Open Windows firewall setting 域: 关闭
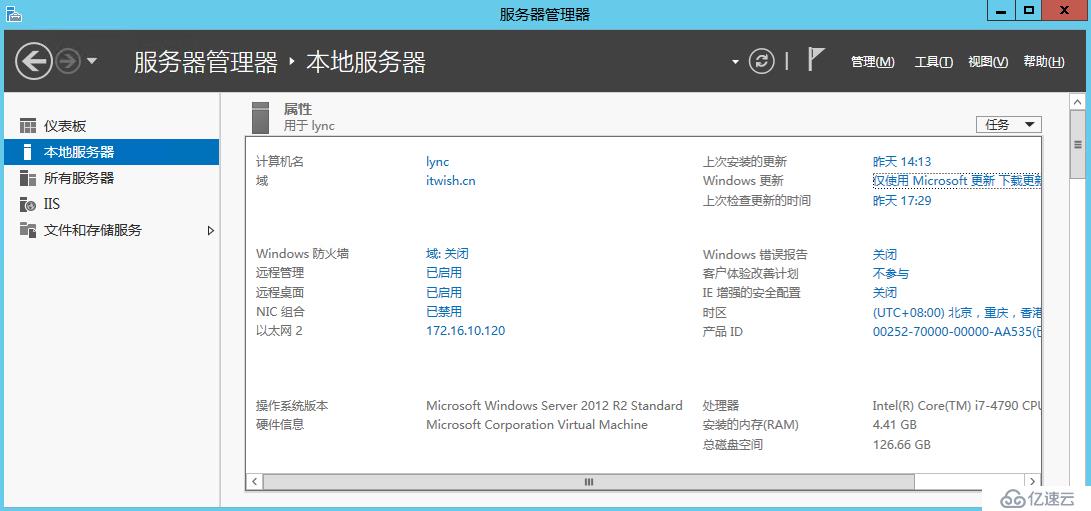 pyautogui.click(x=447, y=253)
